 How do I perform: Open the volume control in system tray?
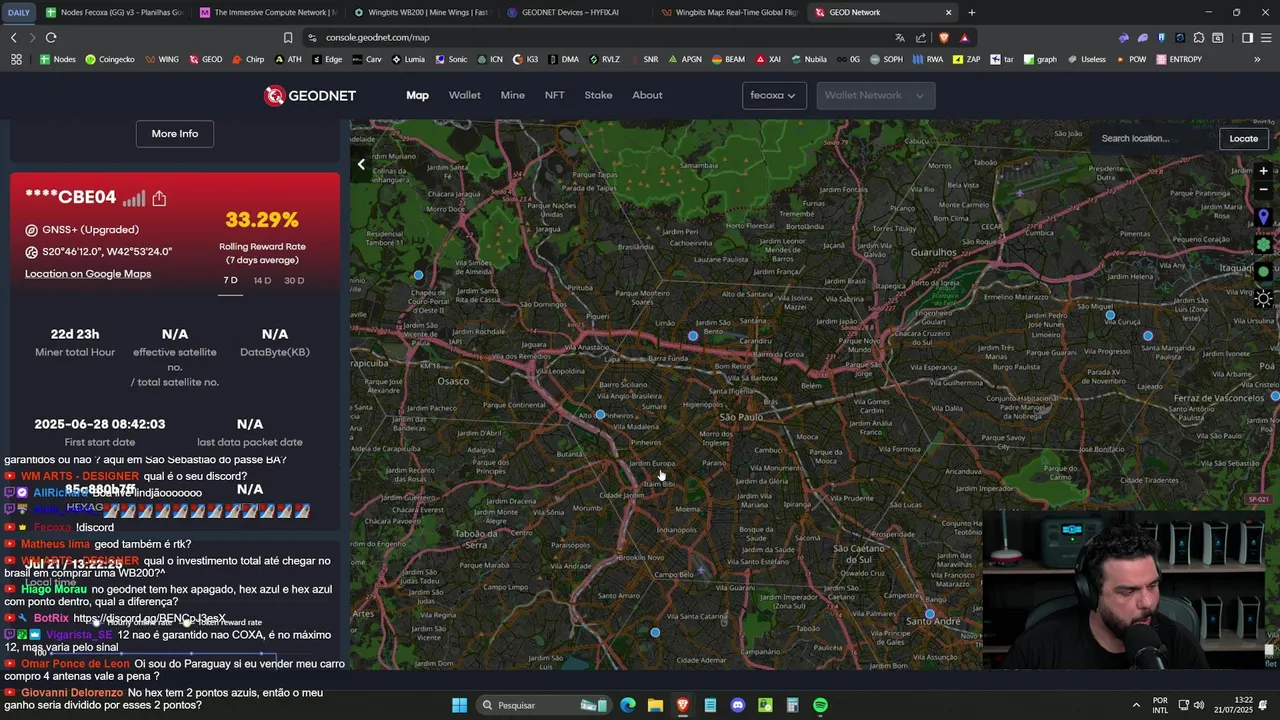(x=1199, y=705)
